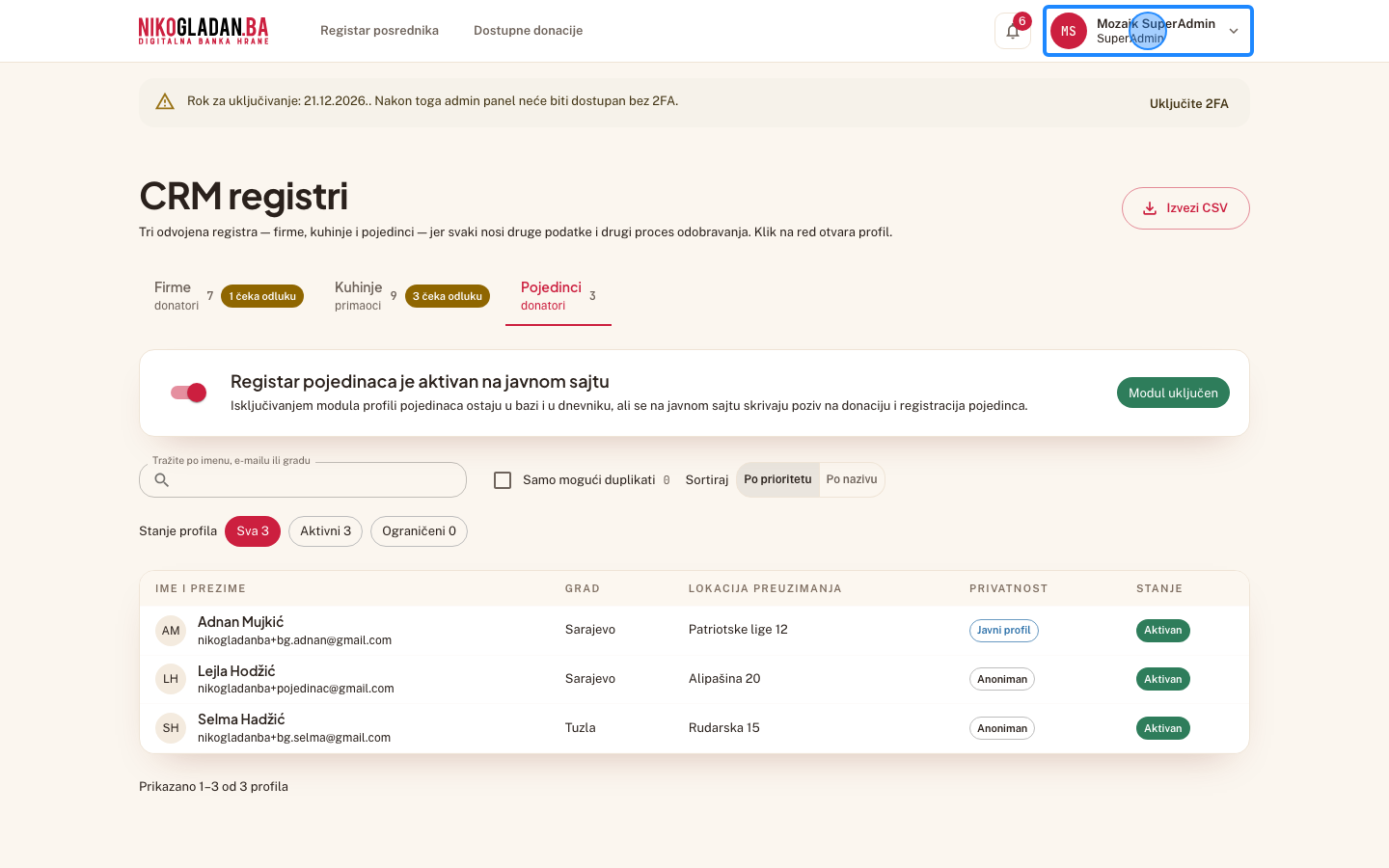Click the Izvezi CSV button
Screen dimensions: 1389x868
pyautogui.click(x=1185, y=208)
